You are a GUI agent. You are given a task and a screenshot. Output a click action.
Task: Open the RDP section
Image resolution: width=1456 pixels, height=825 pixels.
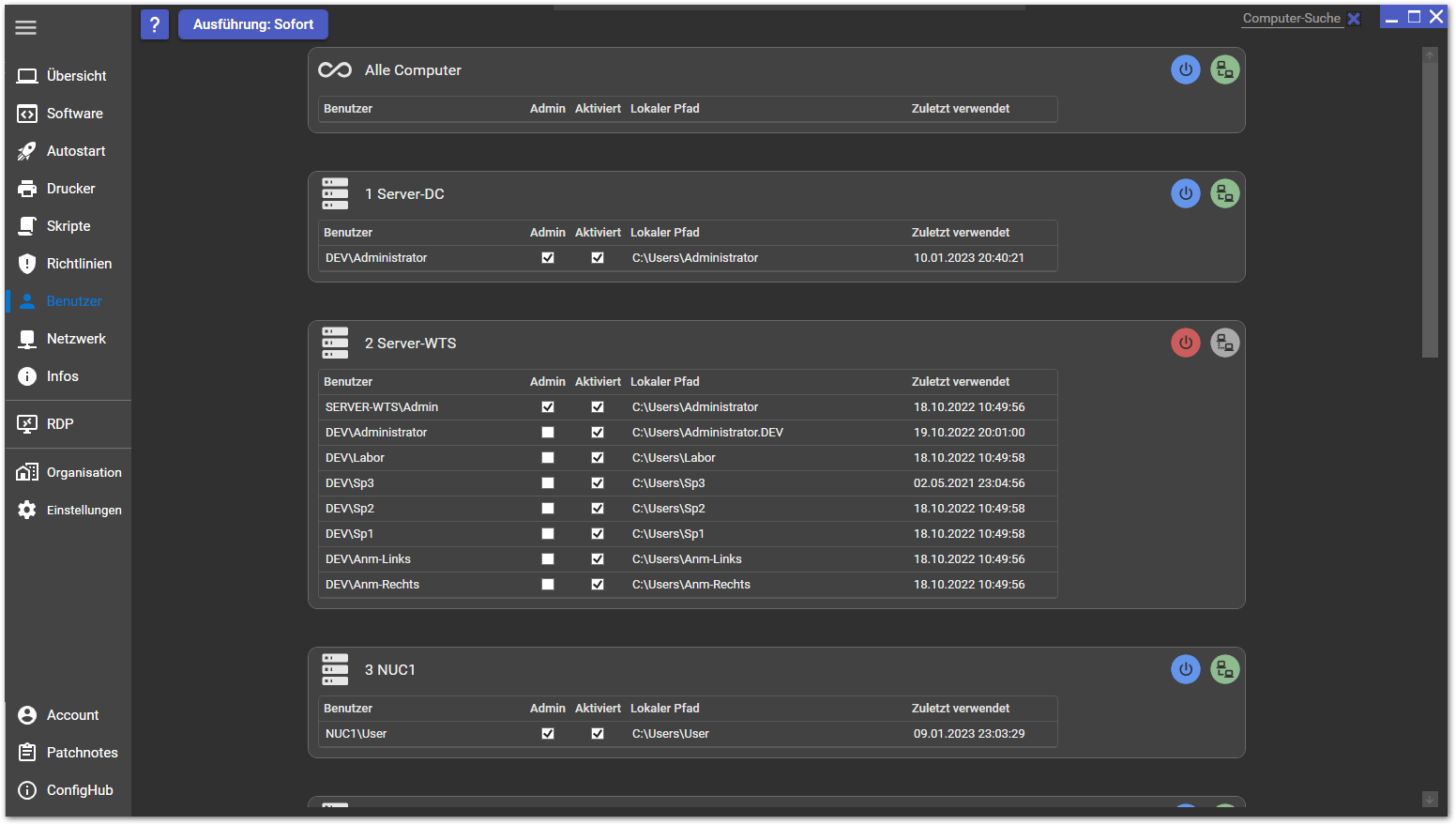(x=68, y=424)
